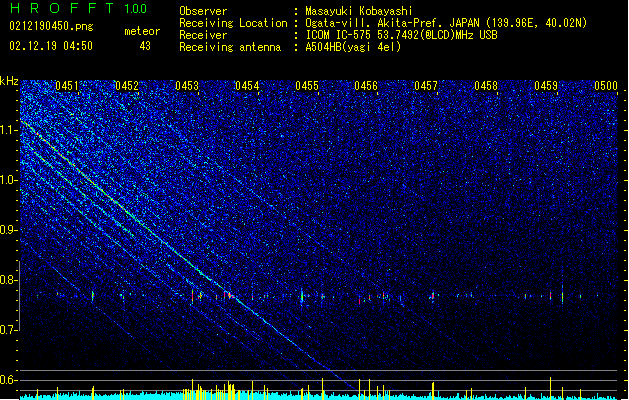Click the kHz axis unit label
This screenshot has width=629, height=400.
(x=9, y=81)
